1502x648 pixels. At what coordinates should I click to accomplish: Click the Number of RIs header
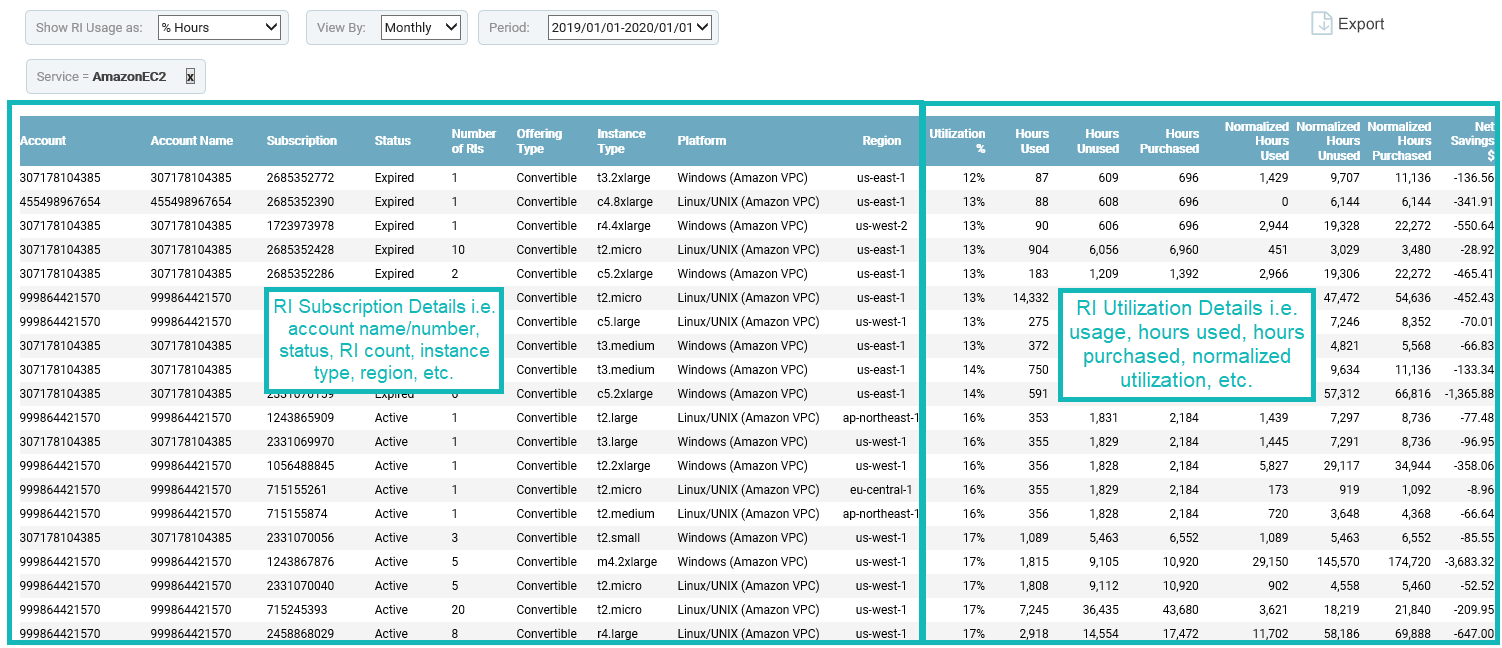pos(473,141)
